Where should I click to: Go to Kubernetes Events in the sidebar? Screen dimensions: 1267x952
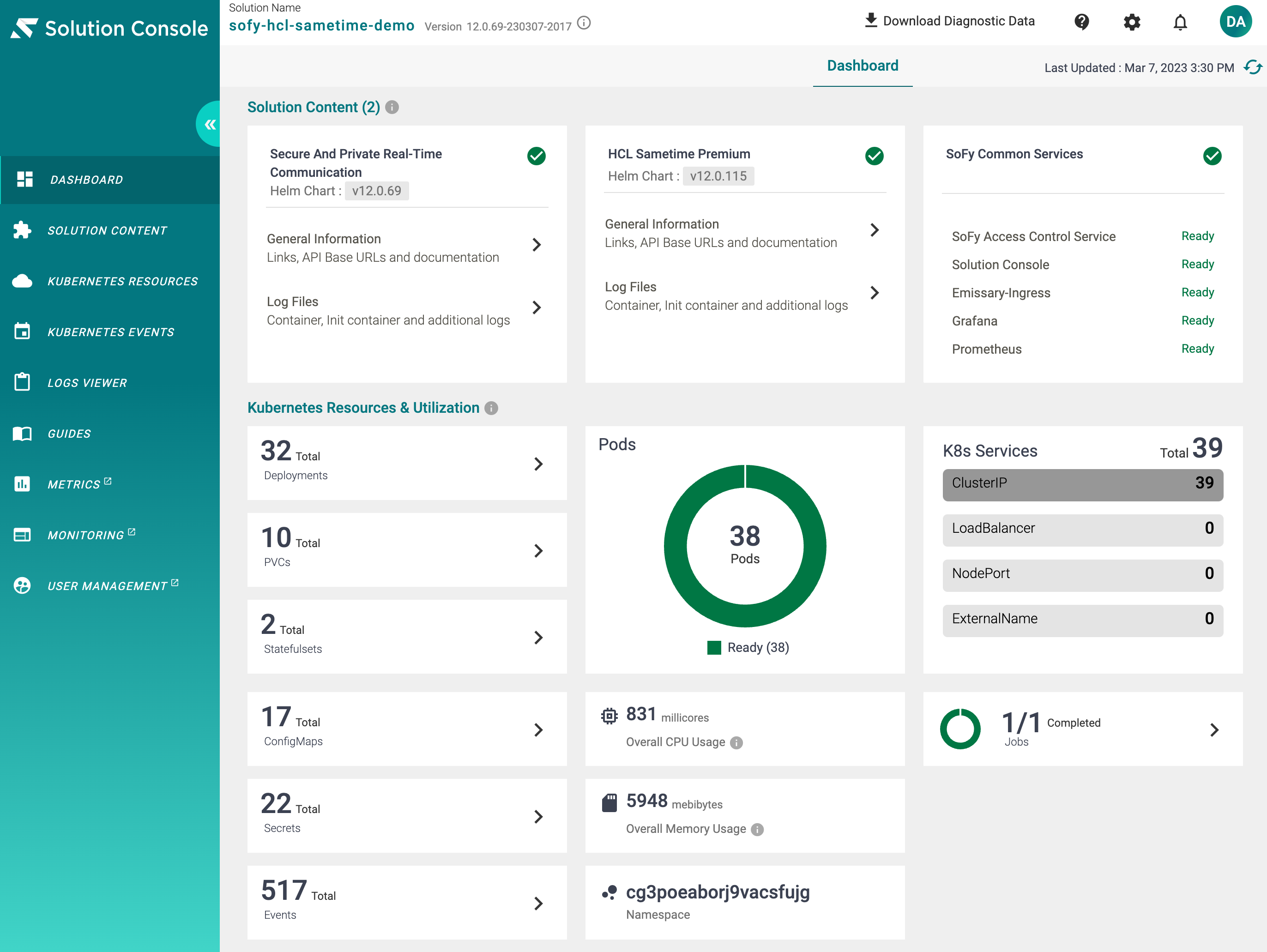click(110, 331)
